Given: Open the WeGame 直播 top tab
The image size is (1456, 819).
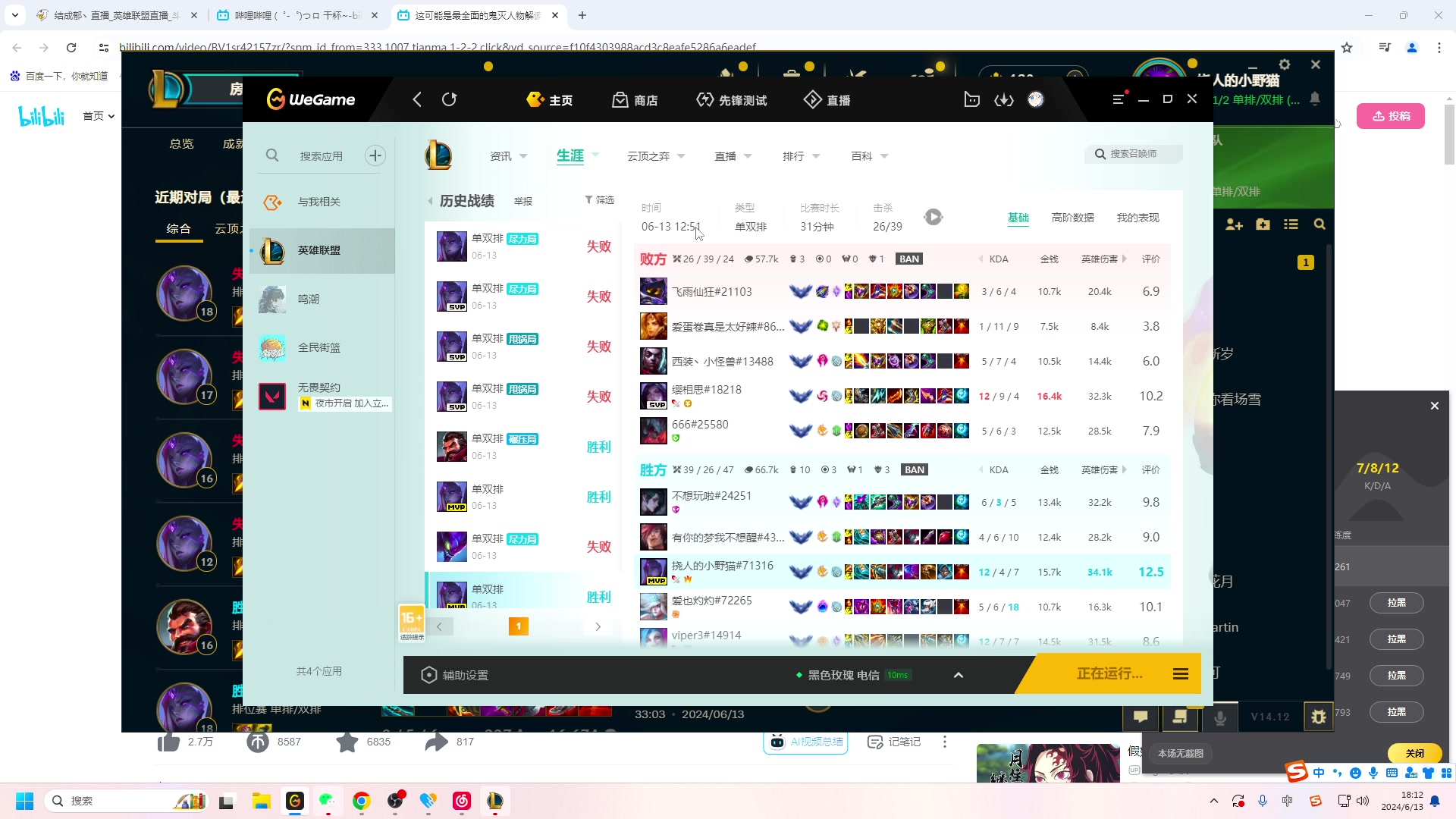Looking at the screenshot, I should tap(827, 100).
